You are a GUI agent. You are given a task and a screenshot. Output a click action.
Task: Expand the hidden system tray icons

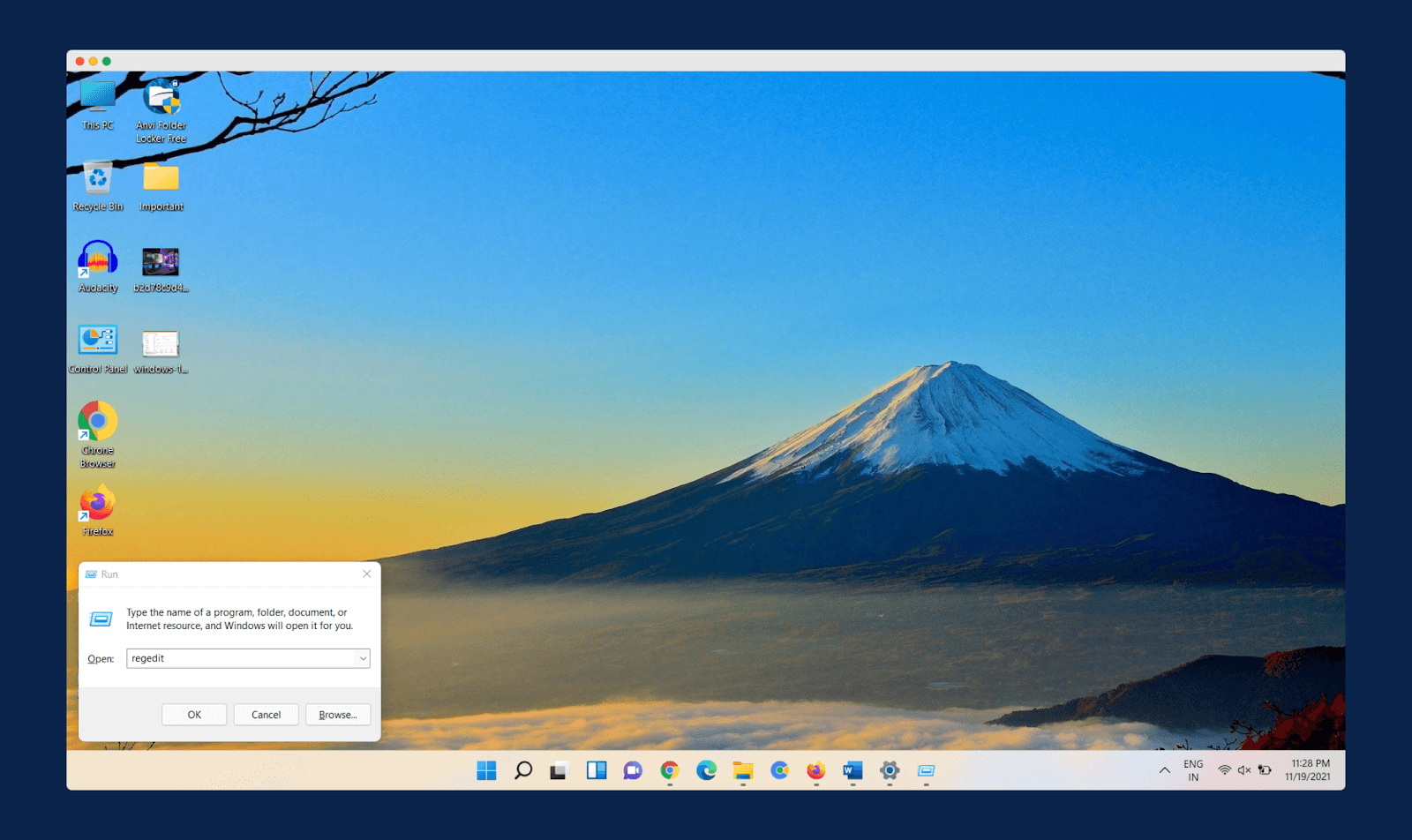tap(1164, 769)
